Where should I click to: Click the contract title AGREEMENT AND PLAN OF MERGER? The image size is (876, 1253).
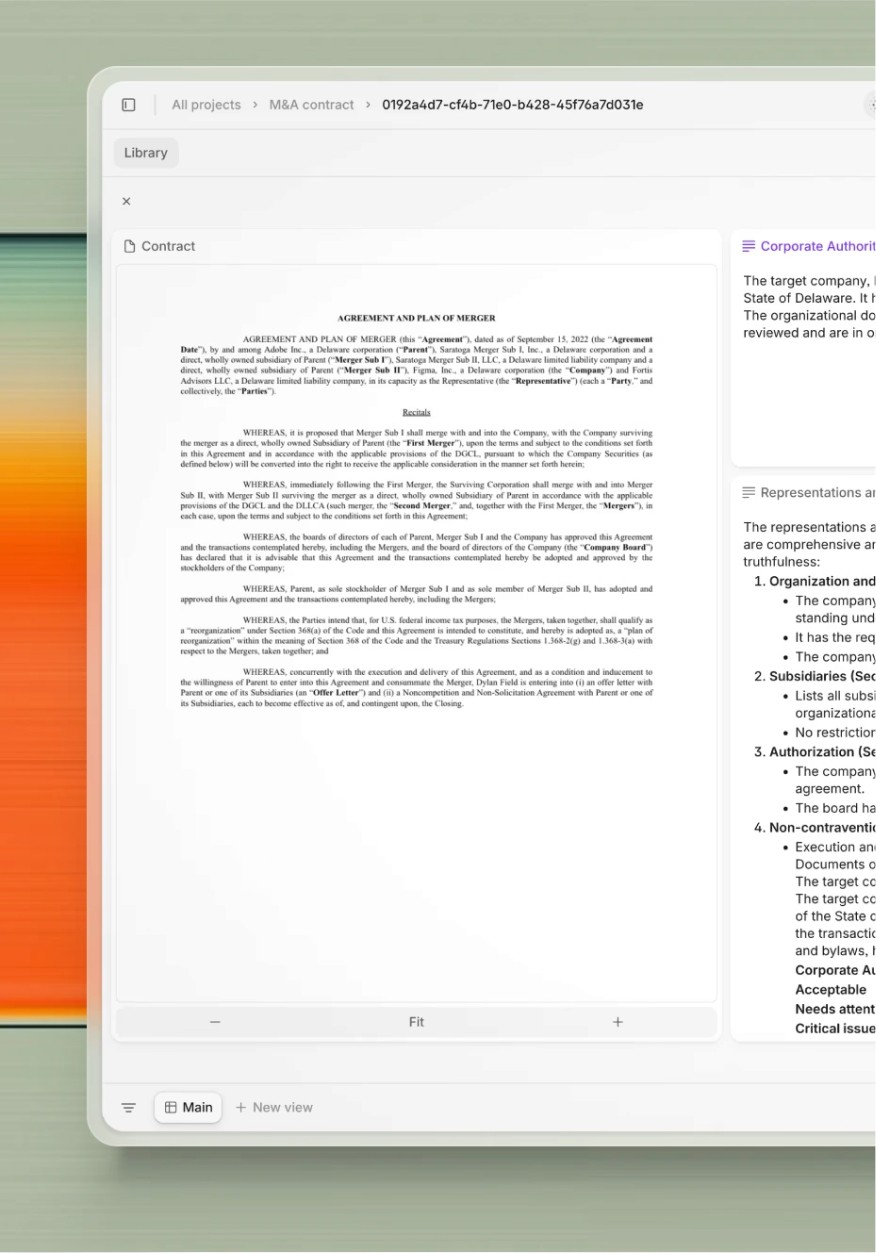point(416,318)
